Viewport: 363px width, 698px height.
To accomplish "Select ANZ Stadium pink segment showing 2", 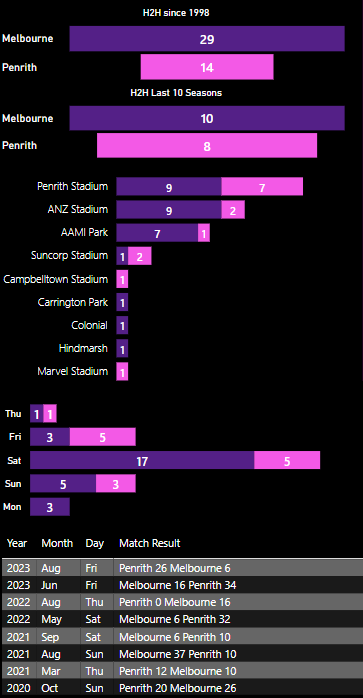I will click(x=233, y=210).
